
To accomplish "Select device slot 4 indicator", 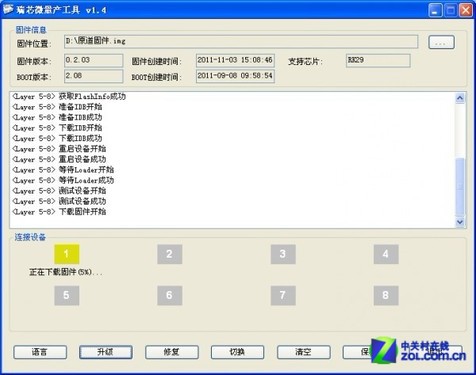I will coord(386,254).
